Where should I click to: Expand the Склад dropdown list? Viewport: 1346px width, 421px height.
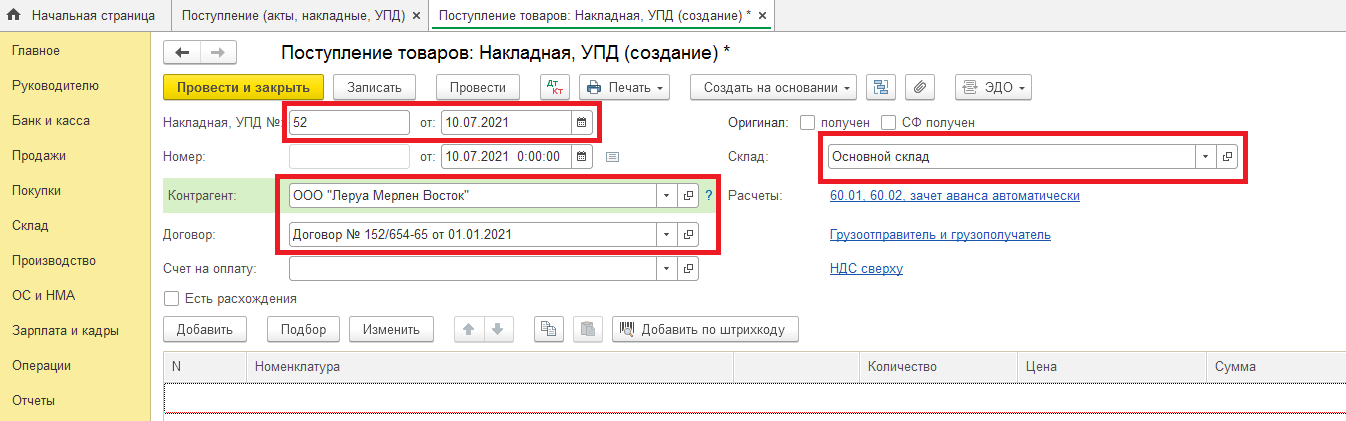(x=1206, y=157)
